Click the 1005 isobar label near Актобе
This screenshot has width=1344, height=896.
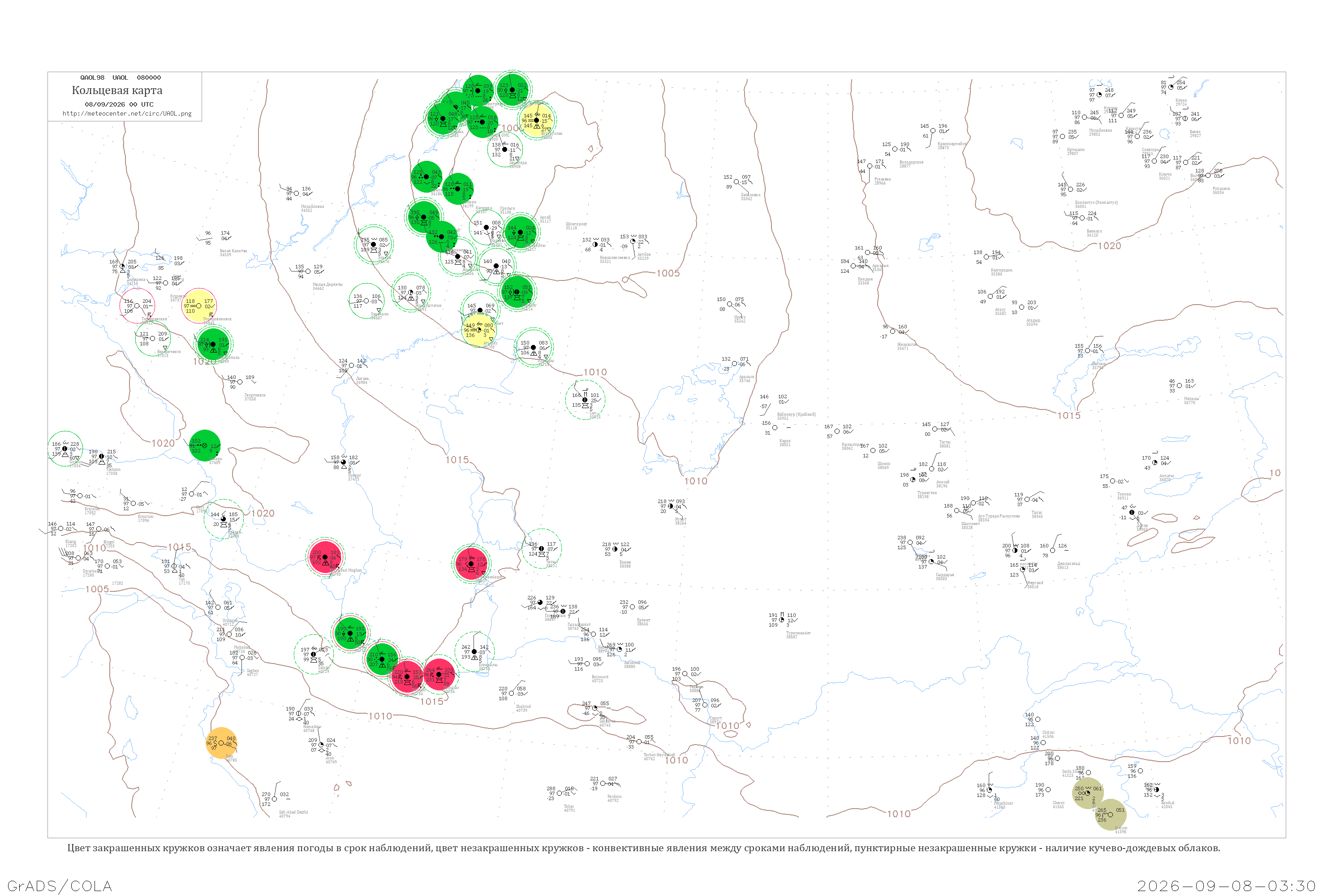(668, 273)
